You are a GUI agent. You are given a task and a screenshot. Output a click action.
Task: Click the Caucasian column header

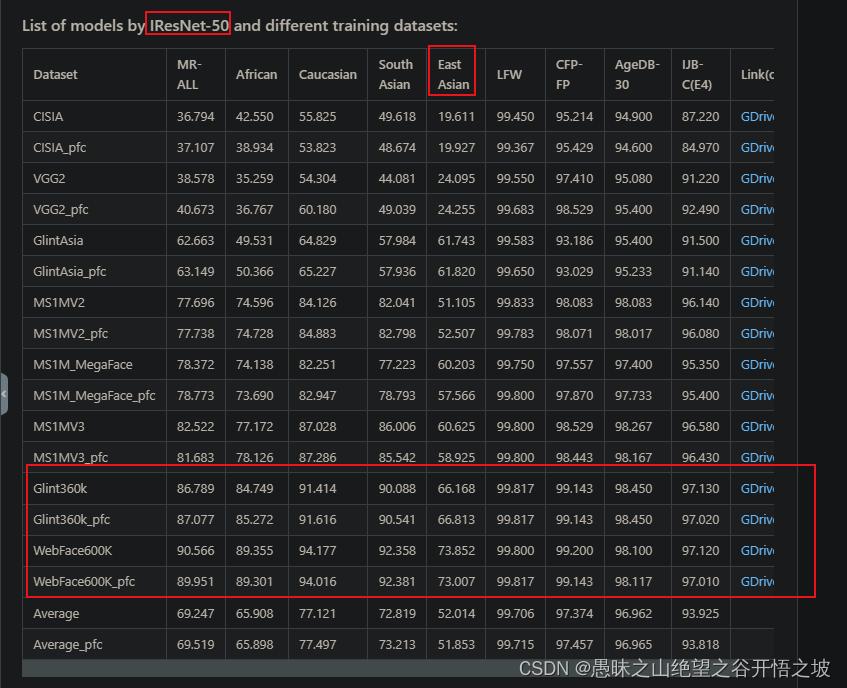coord(328,75)
